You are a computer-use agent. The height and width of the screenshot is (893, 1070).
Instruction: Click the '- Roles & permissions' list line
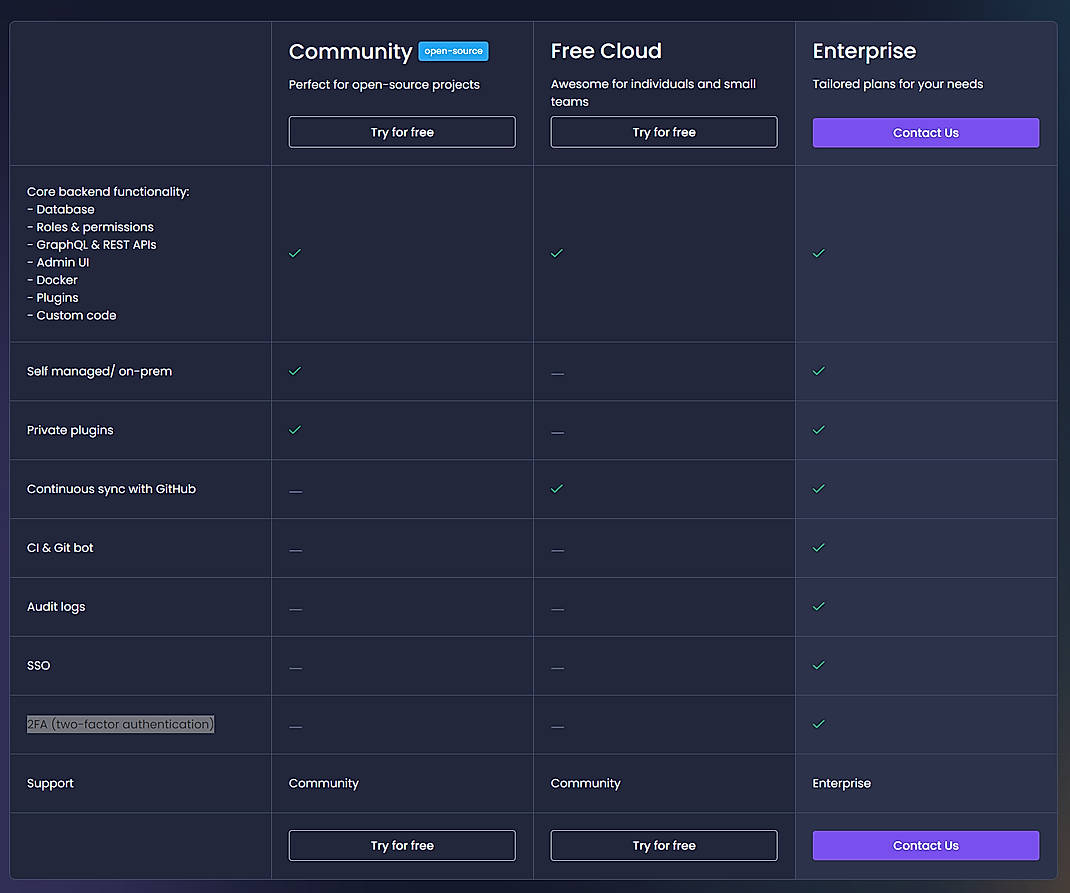tap(90, 227)
